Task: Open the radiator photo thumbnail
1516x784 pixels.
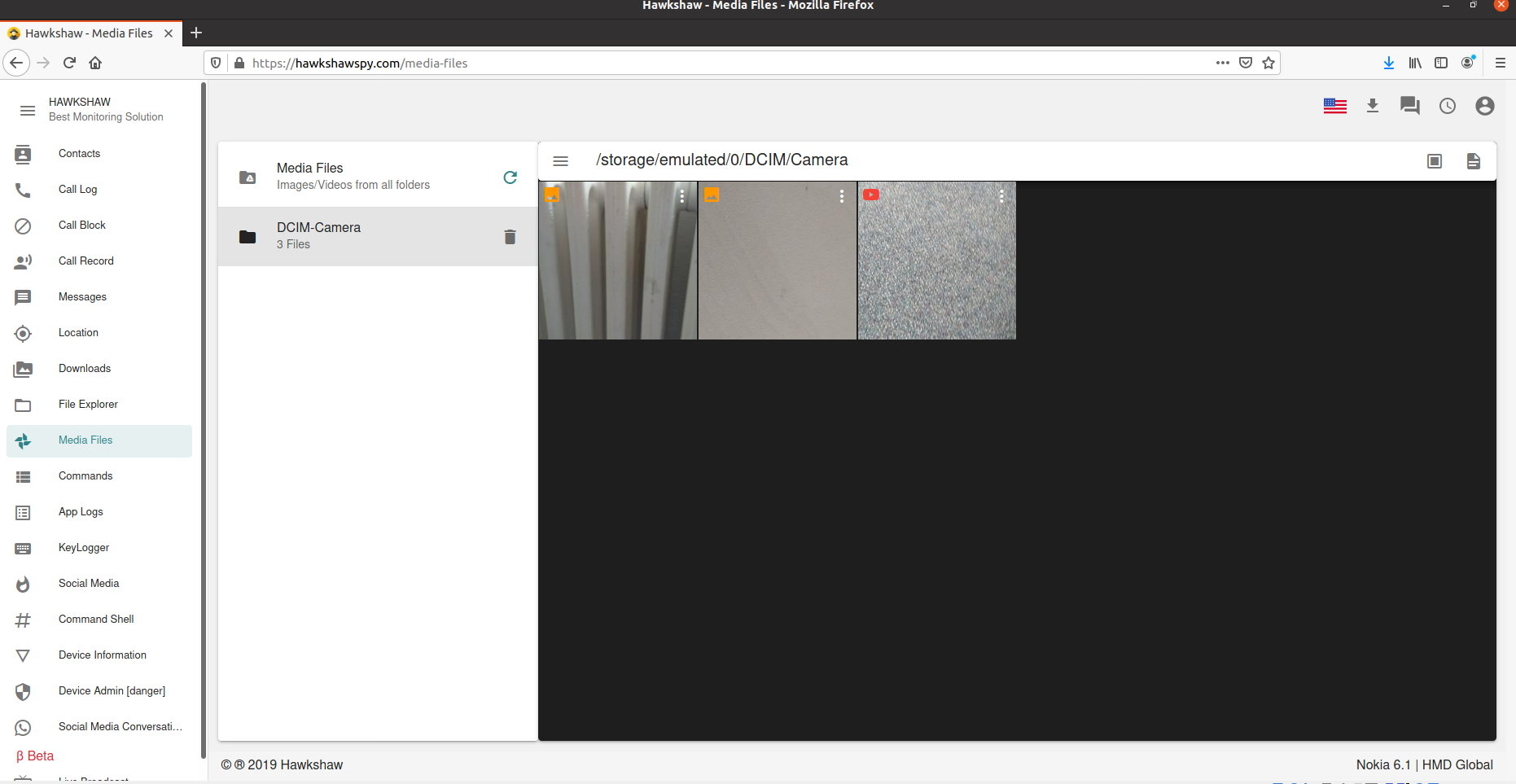Action: pyautogui.click(x=618, y=261)
